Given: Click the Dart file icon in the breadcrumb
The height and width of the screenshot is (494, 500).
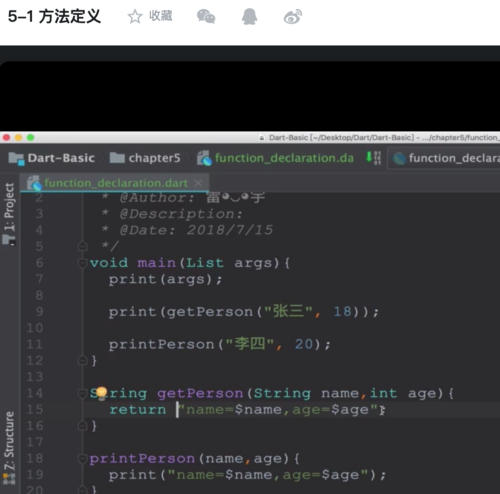Looking at the screenshot, I should (204, 158).
